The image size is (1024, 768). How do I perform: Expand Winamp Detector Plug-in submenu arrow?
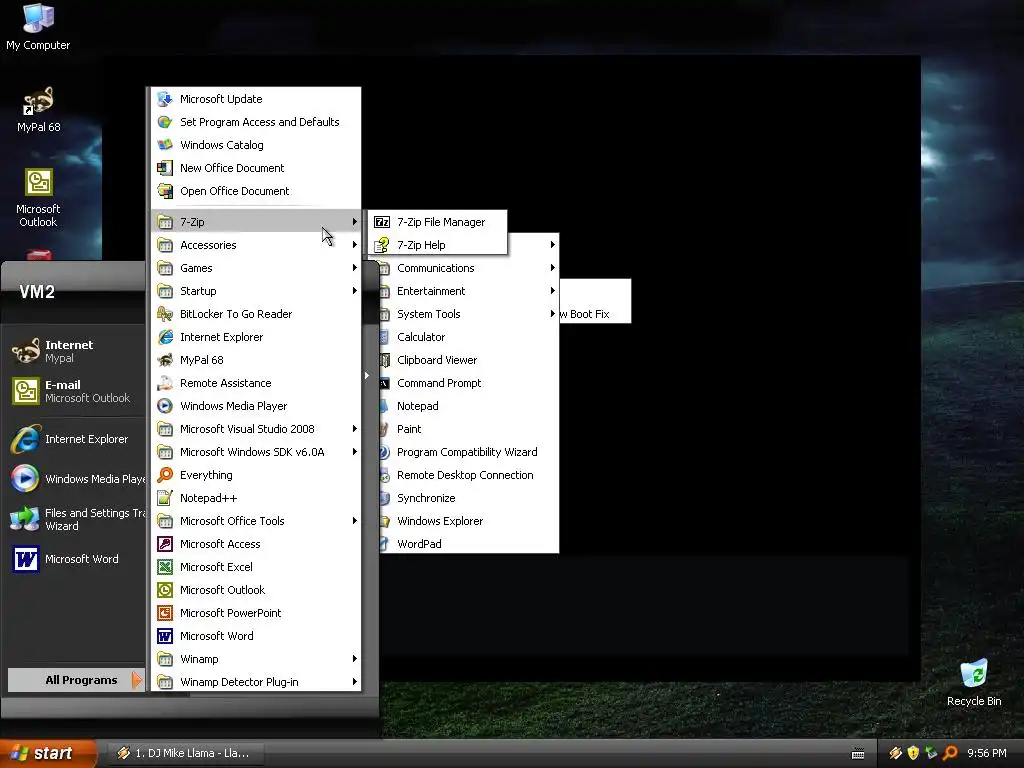[355, 682]
